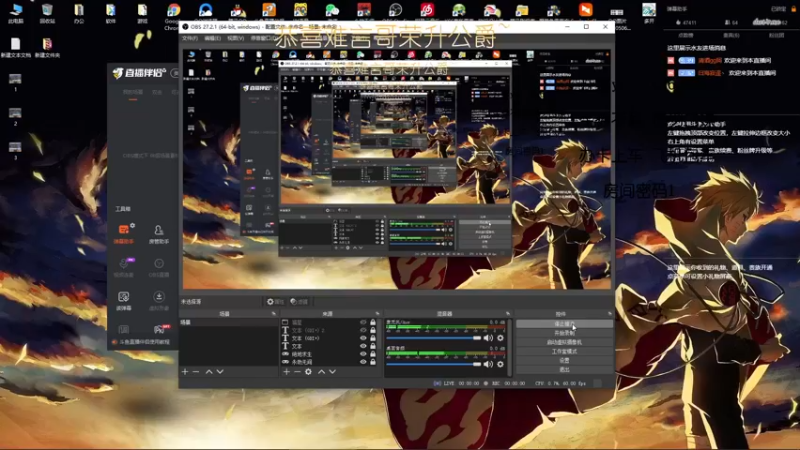Pop out the 混音器 dock panel
Screen dimensions: 800x450
click(x=508, y=313)
